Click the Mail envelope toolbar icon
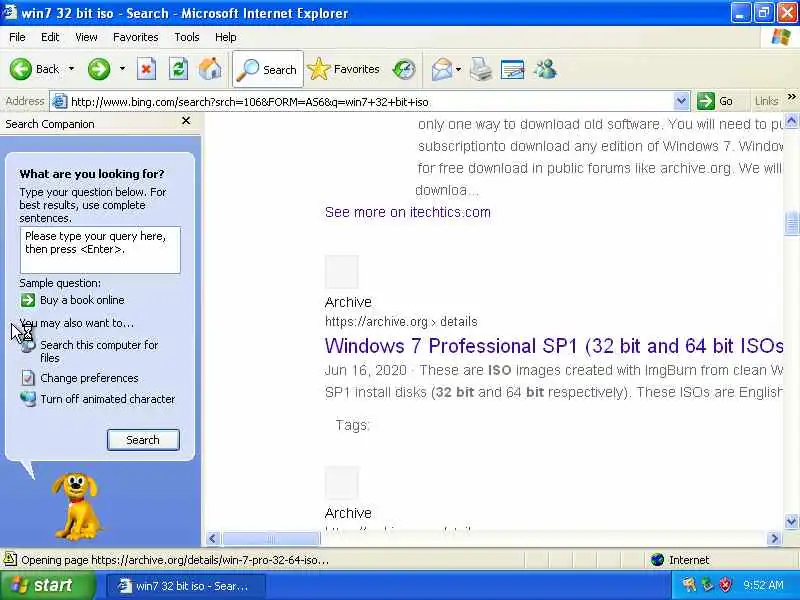Viewport: 800px width, 600px height. (x=442, y=69)
